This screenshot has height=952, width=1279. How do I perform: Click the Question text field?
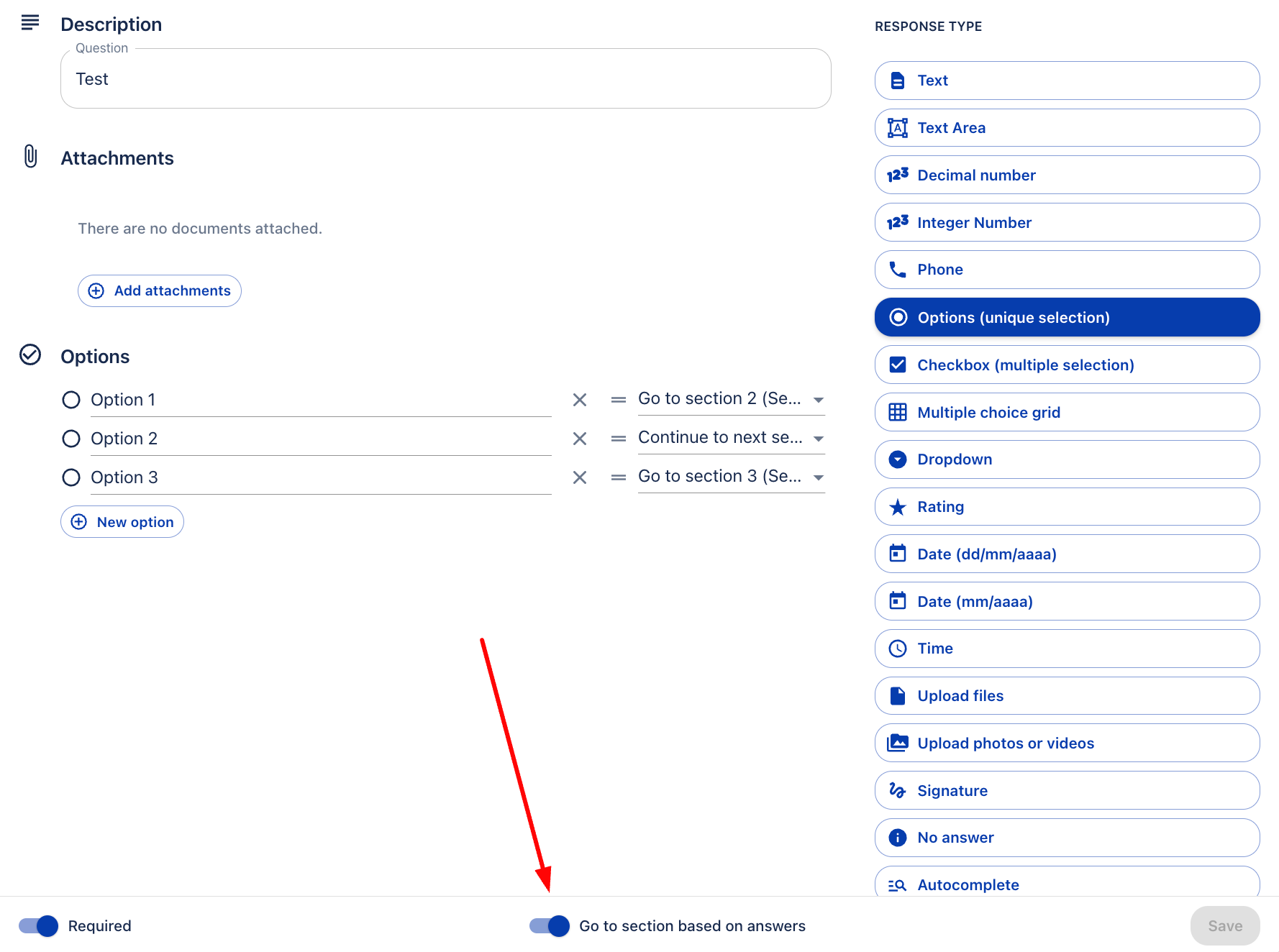(x=446, y=79)
